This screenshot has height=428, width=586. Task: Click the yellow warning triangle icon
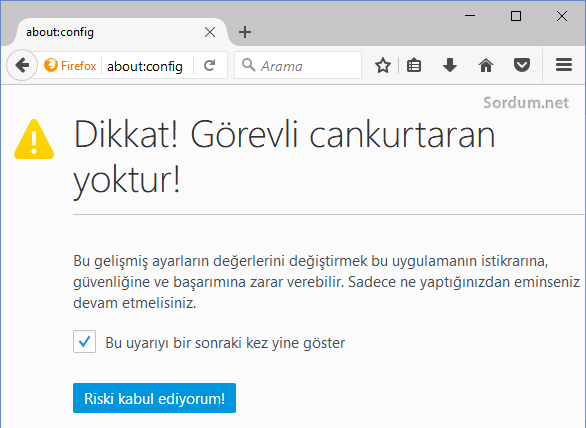click(x=34, y=139)
